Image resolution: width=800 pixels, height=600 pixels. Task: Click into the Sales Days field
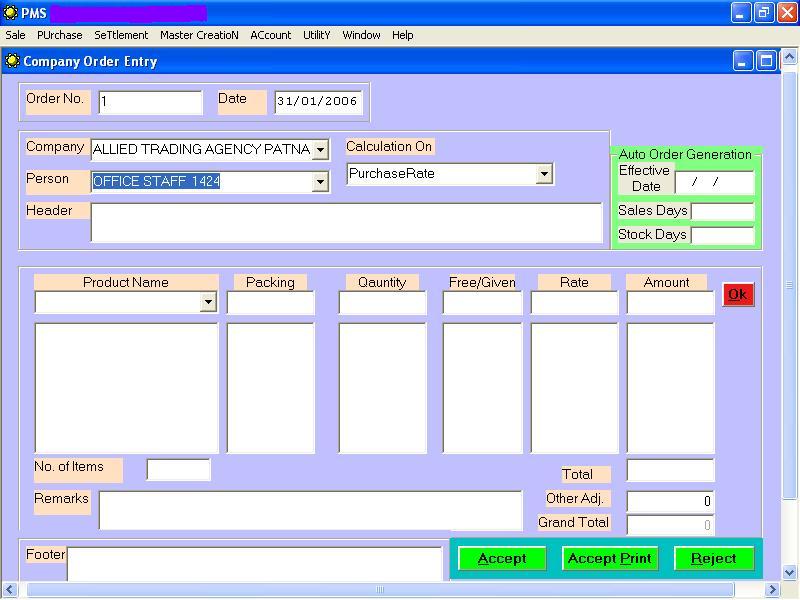(722, 211)
